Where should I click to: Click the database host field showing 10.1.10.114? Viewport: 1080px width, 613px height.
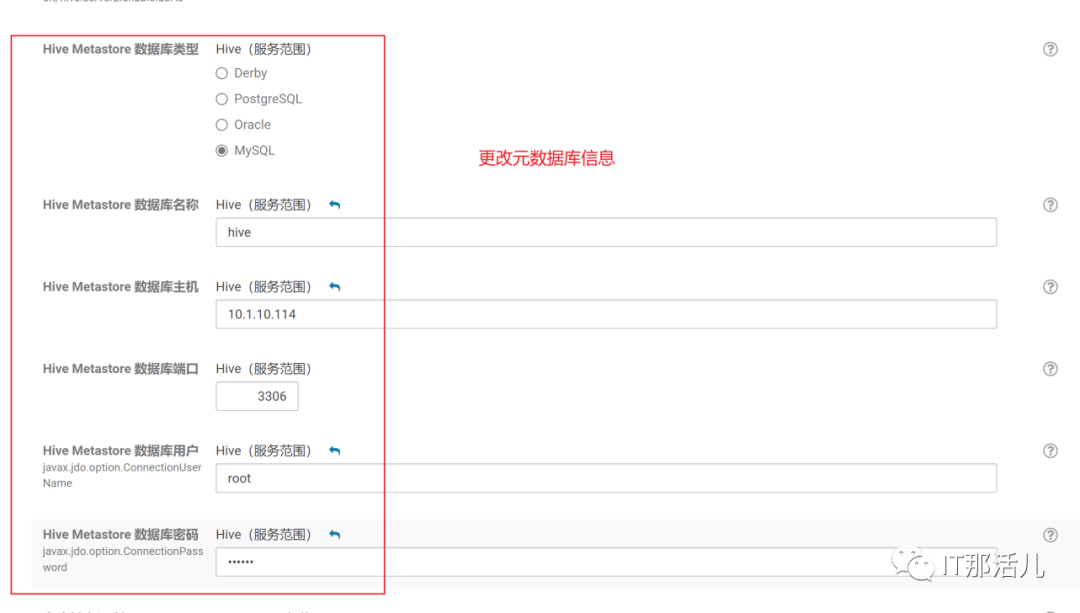point(606,314)
